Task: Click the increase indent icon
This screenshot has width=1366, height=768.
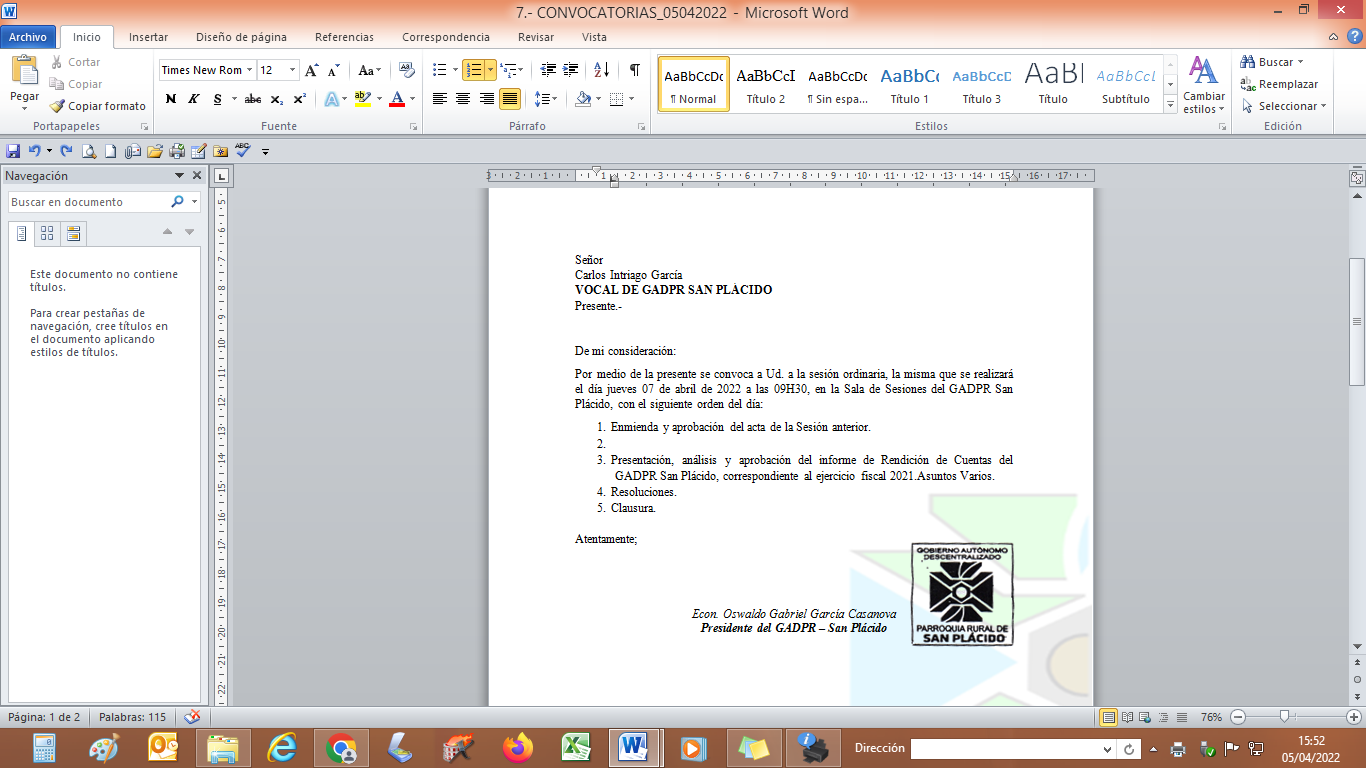Action: (x=571, y=70)
